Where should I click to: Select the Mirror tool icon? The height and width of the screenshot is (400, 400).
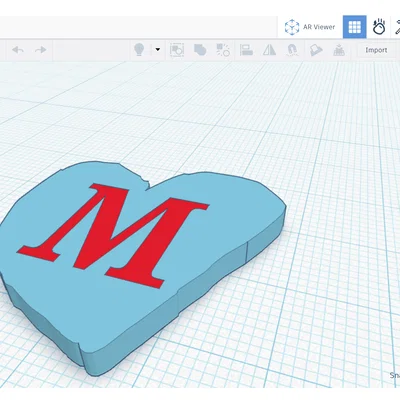coord(269,50)
